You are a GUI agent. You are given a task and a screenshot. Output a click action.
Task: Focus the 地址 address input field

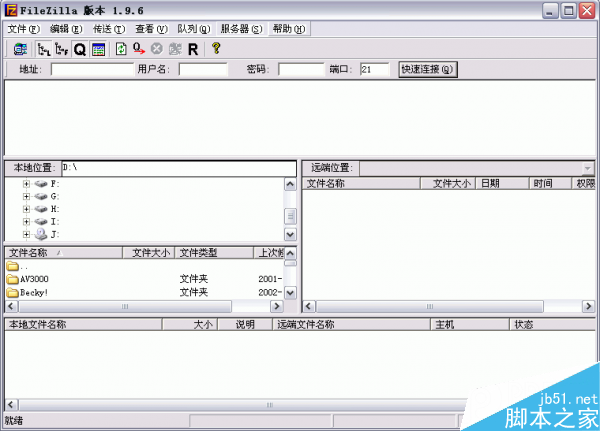coord(92,70)
